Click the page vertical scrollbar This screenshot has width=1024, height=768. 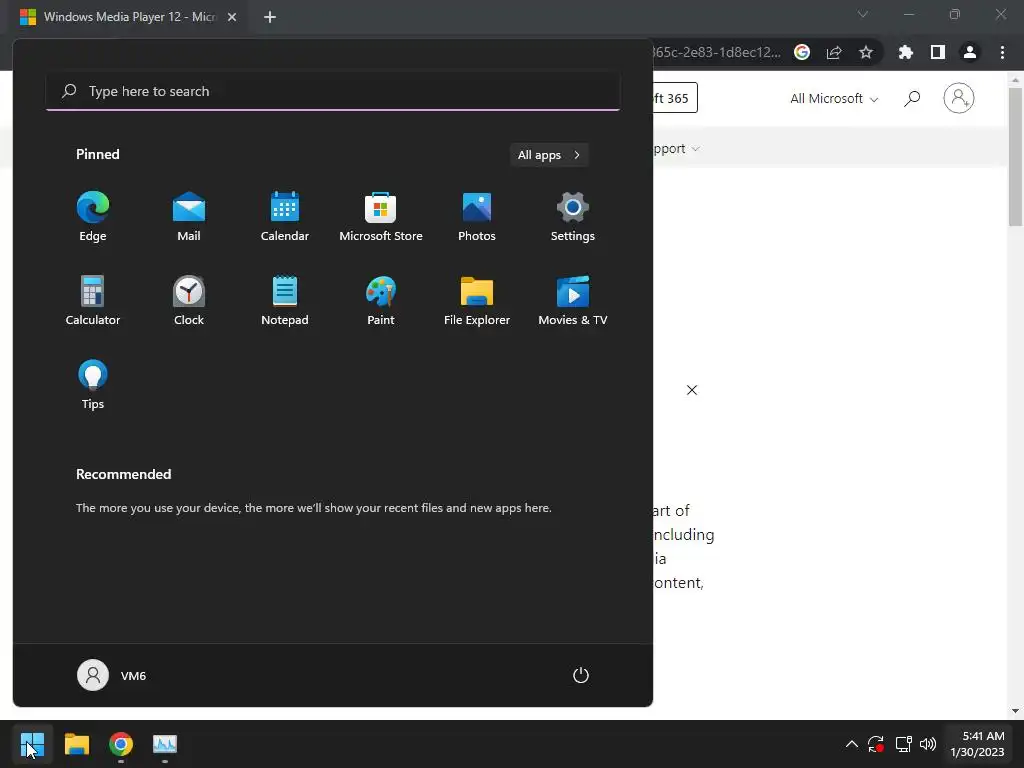tap(1015, 157)
